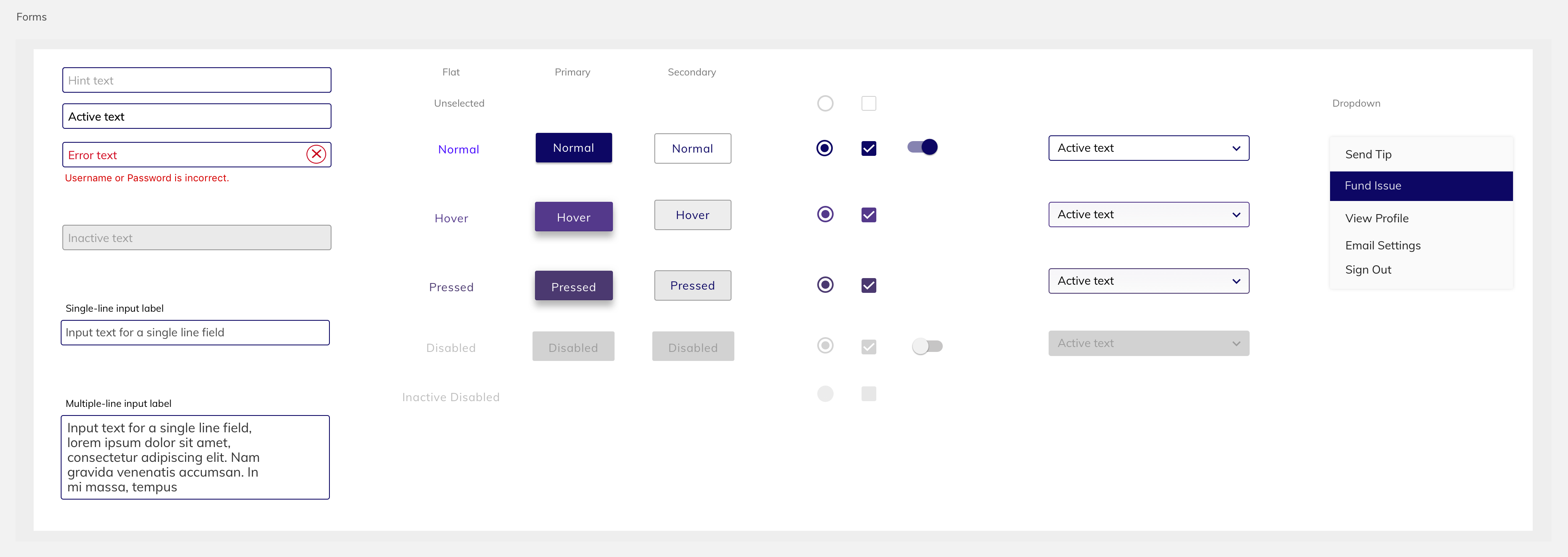Click Sign Out in the dropdown menu
The height and width of the screenshot is (557, 1568).
click(x=1368, y=269)
